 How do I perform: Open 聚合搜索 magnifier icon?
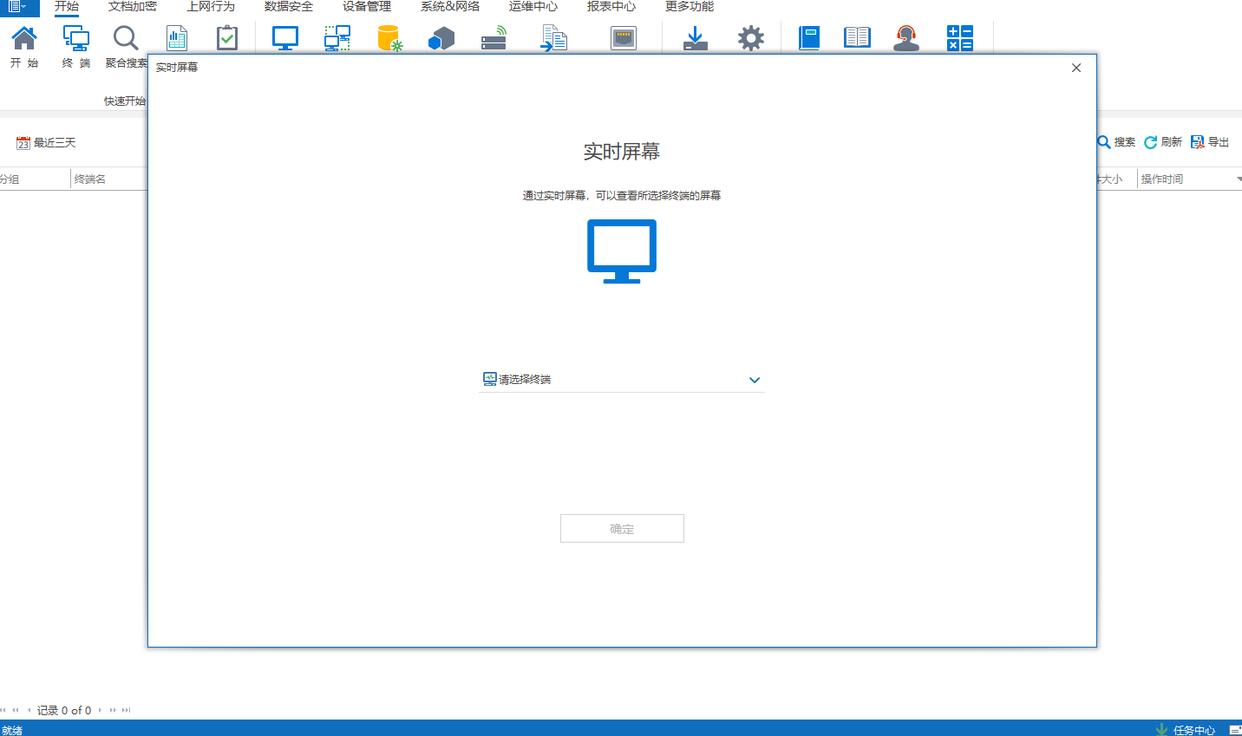point(126,38)
